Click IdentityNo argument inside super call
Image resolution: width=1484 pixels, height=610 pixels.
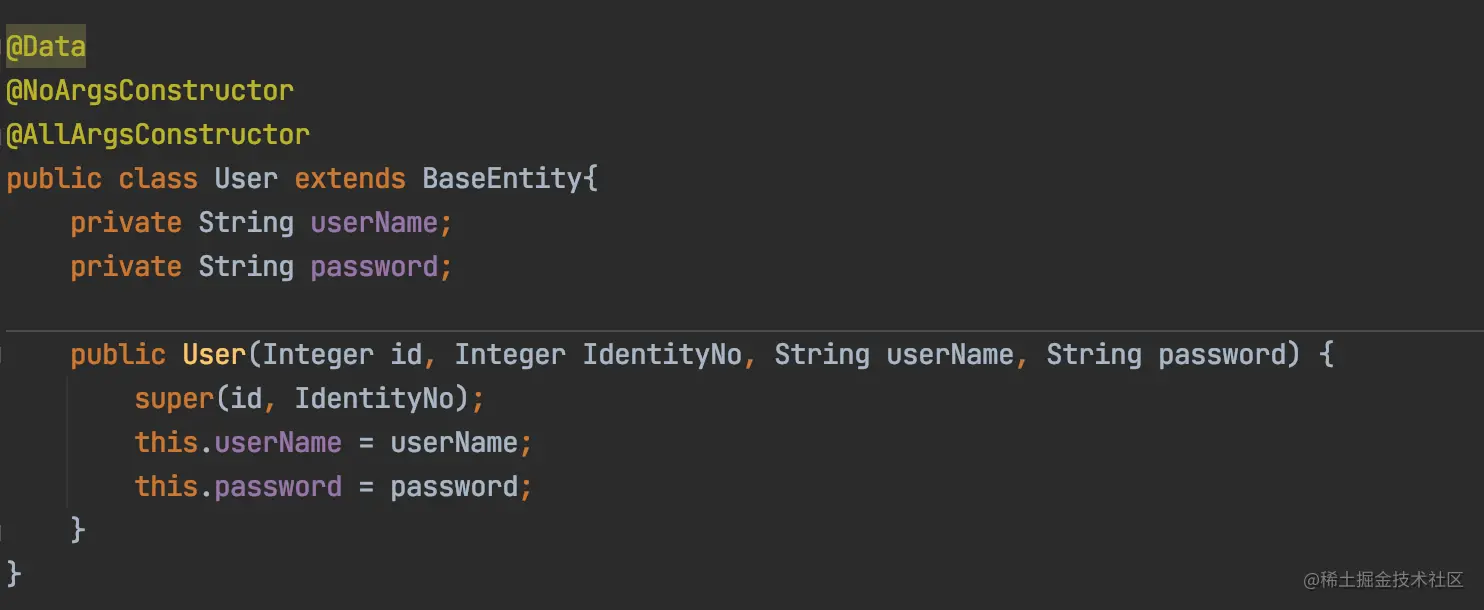click(374, 399)
